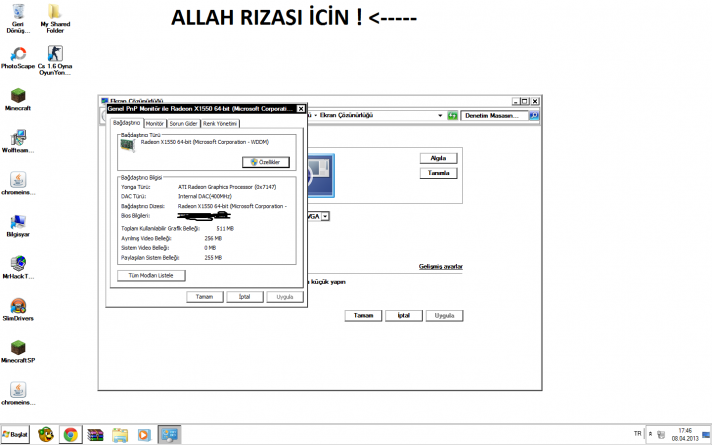Click İptal in the adapter dialog
The image size is (712, 445).
[245, 297]
